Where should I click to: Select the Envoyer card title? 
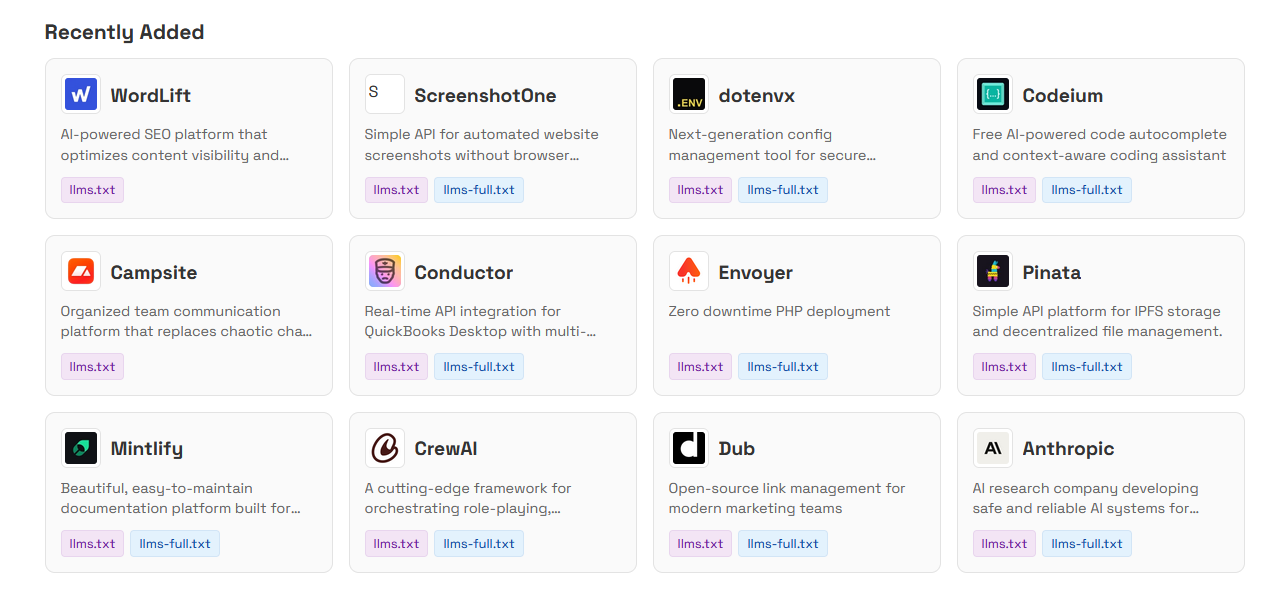click(755, 273)
